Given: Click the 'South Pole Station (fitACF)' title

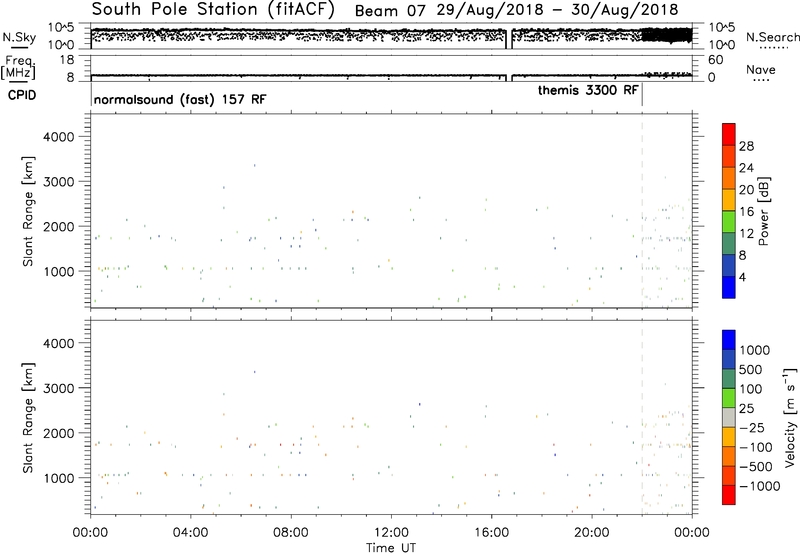Looking at the screenshot, I should click(x=213, y=10).
